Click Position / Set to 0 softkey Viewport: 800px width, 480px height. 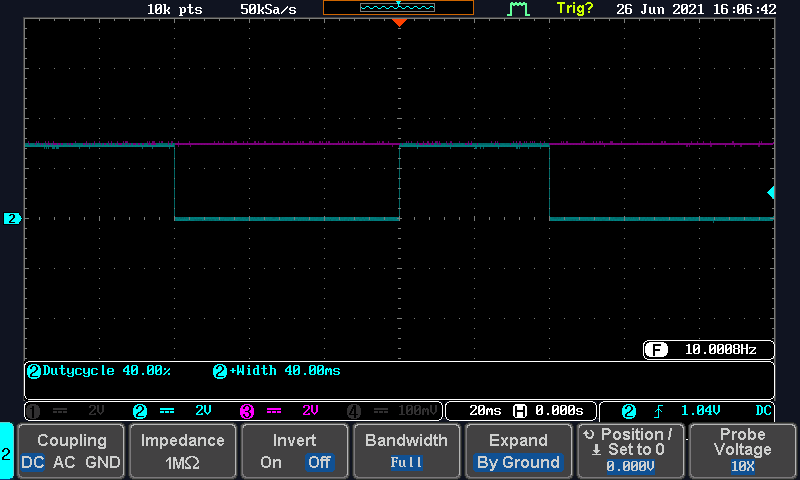point(631,451)
